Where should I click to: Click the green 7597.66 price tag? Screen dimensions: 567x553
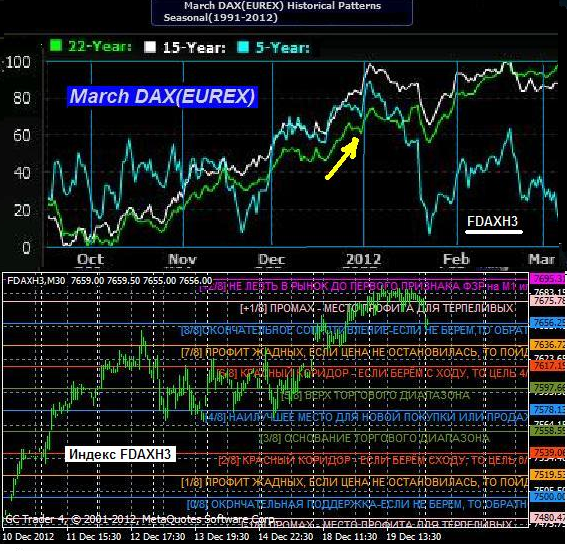pos(548,388)
